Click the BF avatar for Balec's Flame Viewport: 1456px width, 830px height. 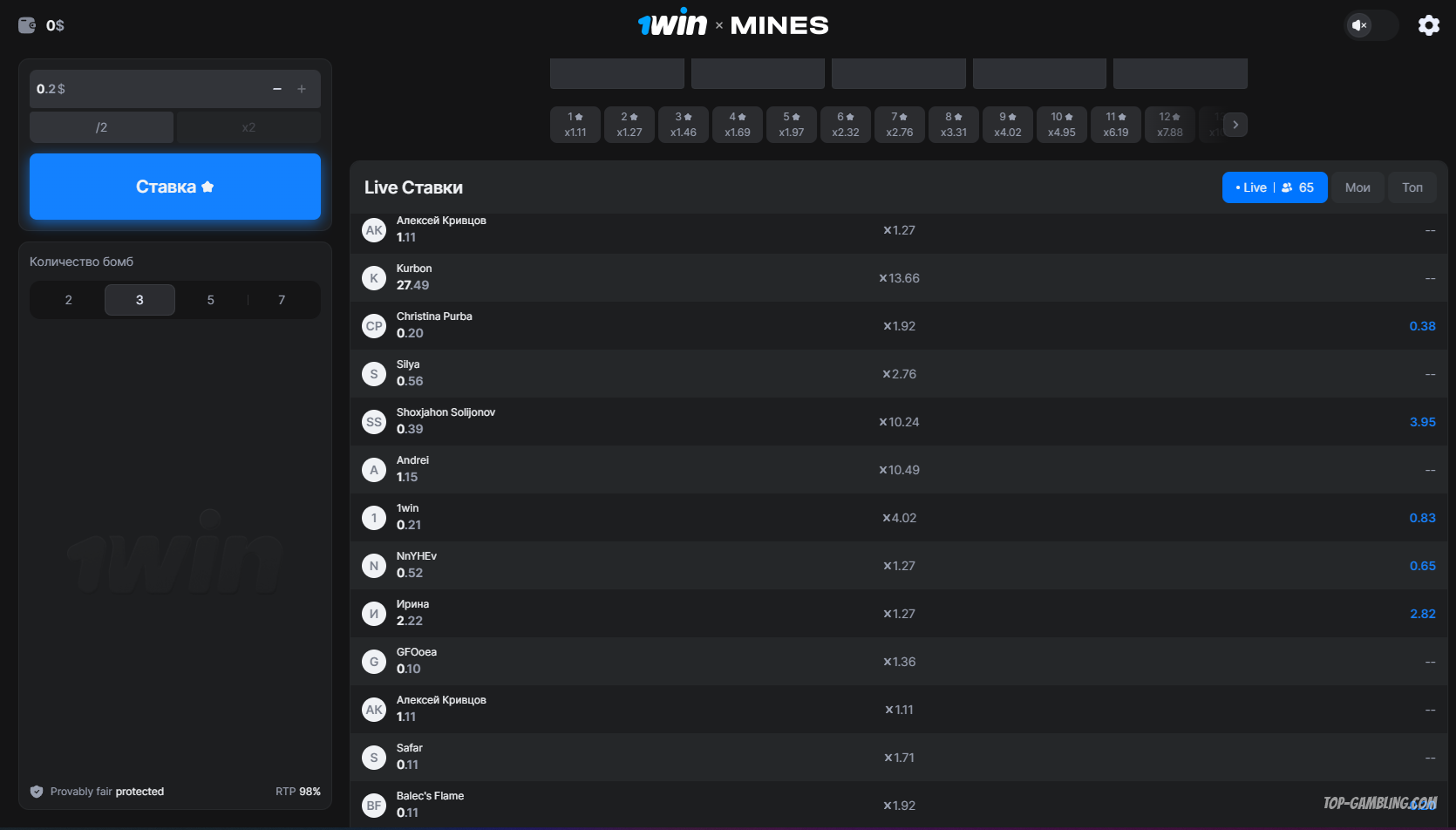374,806
